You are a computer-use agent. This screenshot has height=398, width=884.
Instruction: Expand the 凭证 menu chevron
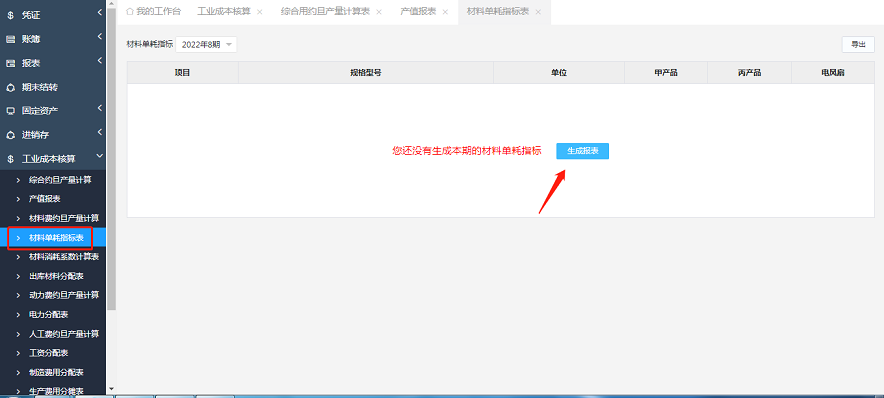click(x=99, y=12)
